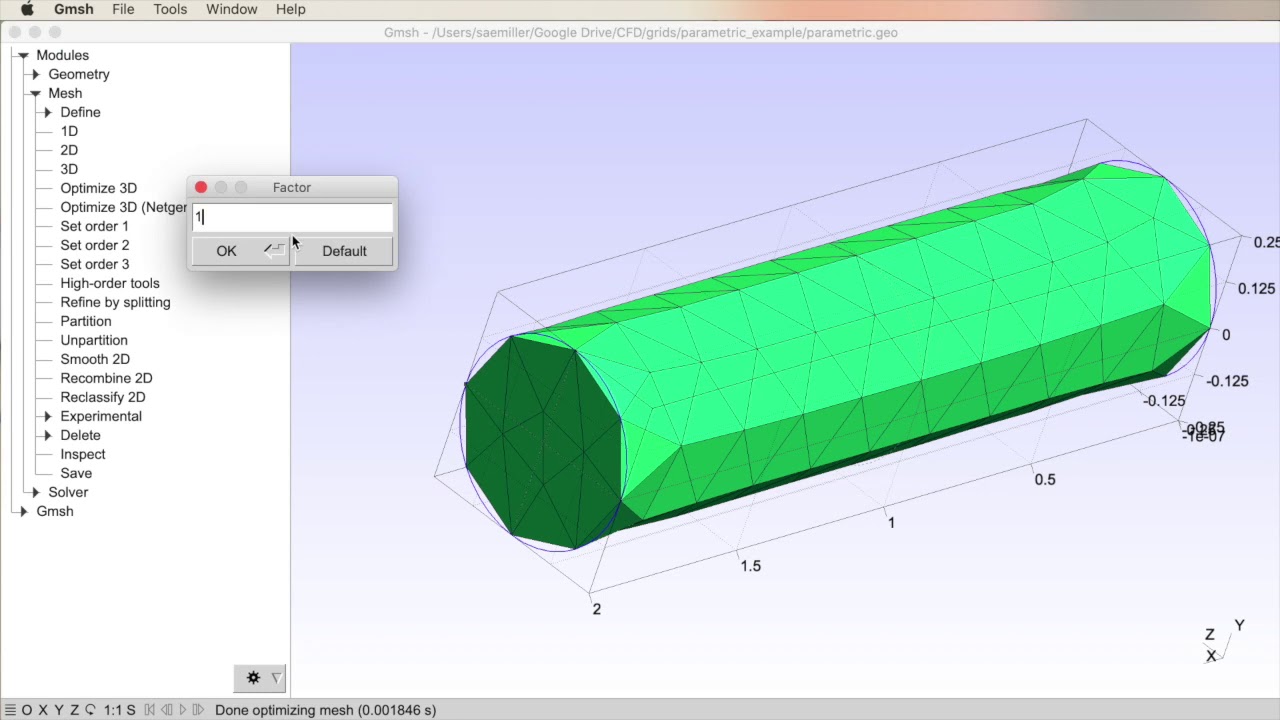1280x720 pixels.
Task: Click the Factor value input field
Action: coord(292,217)
